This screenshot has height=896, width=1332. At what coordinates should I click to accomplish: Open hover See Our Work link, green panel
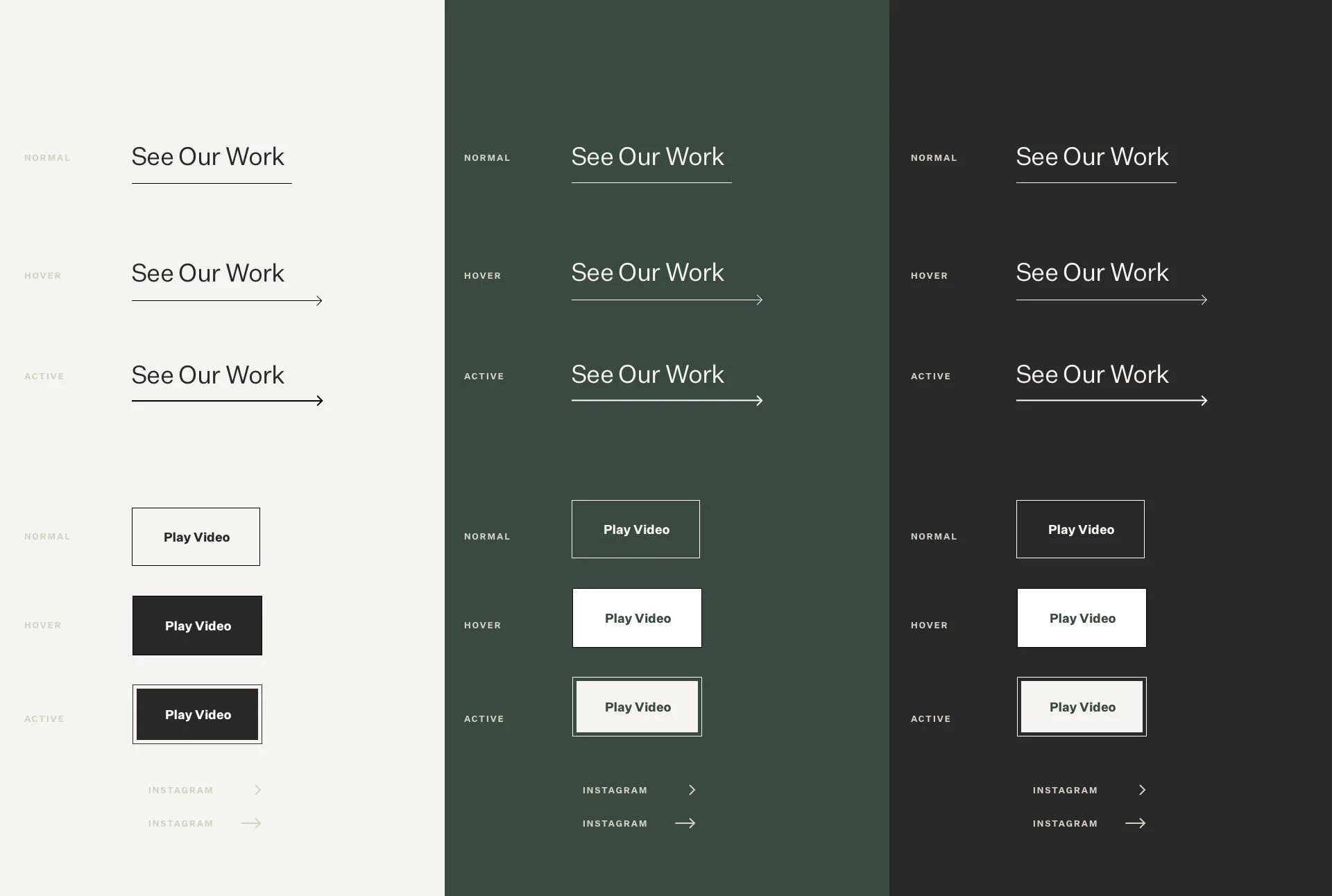(647, 273)
